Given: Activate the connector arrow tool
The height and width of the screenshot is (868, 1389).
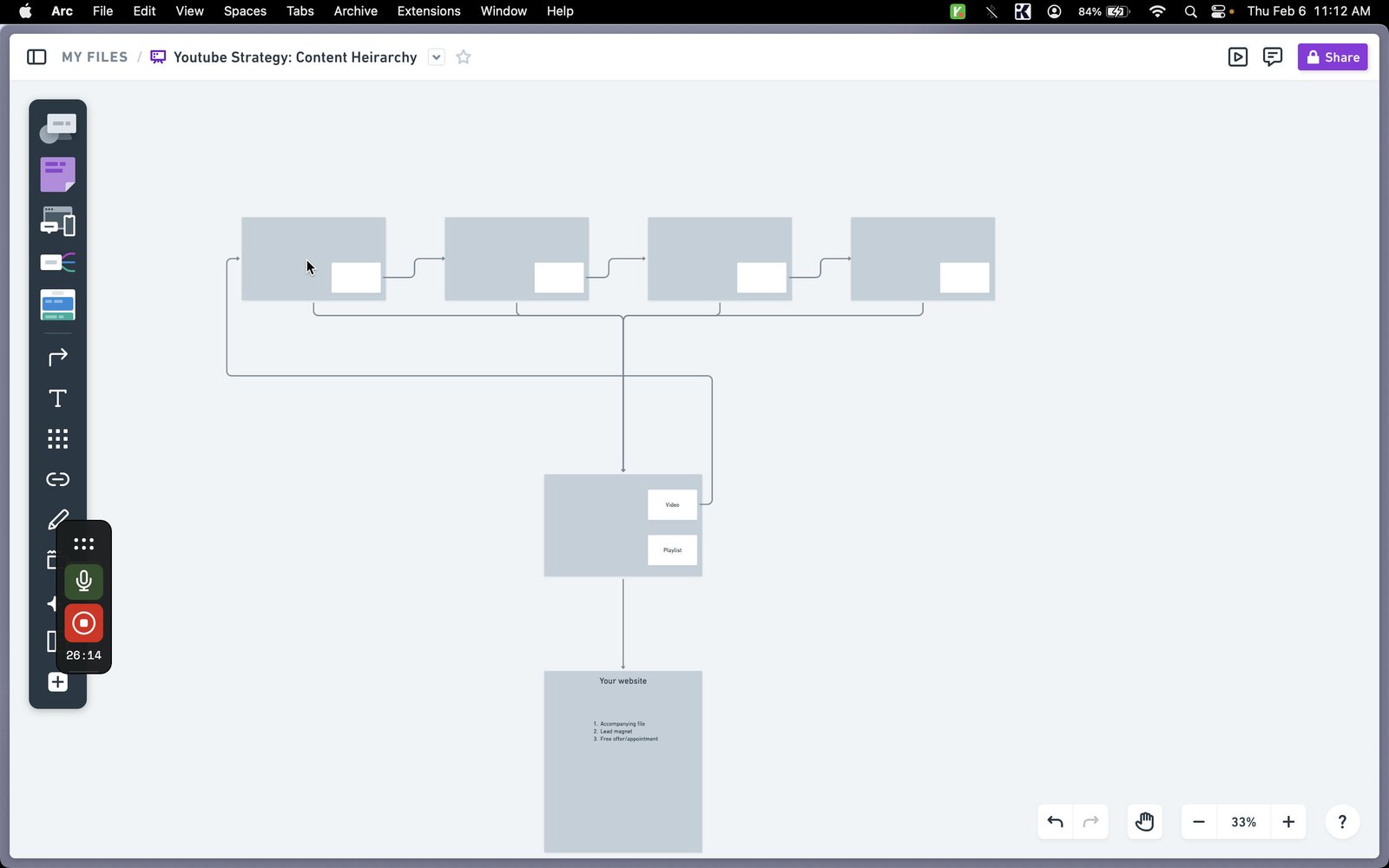Looking at the screenshot, I should [57, 357].
